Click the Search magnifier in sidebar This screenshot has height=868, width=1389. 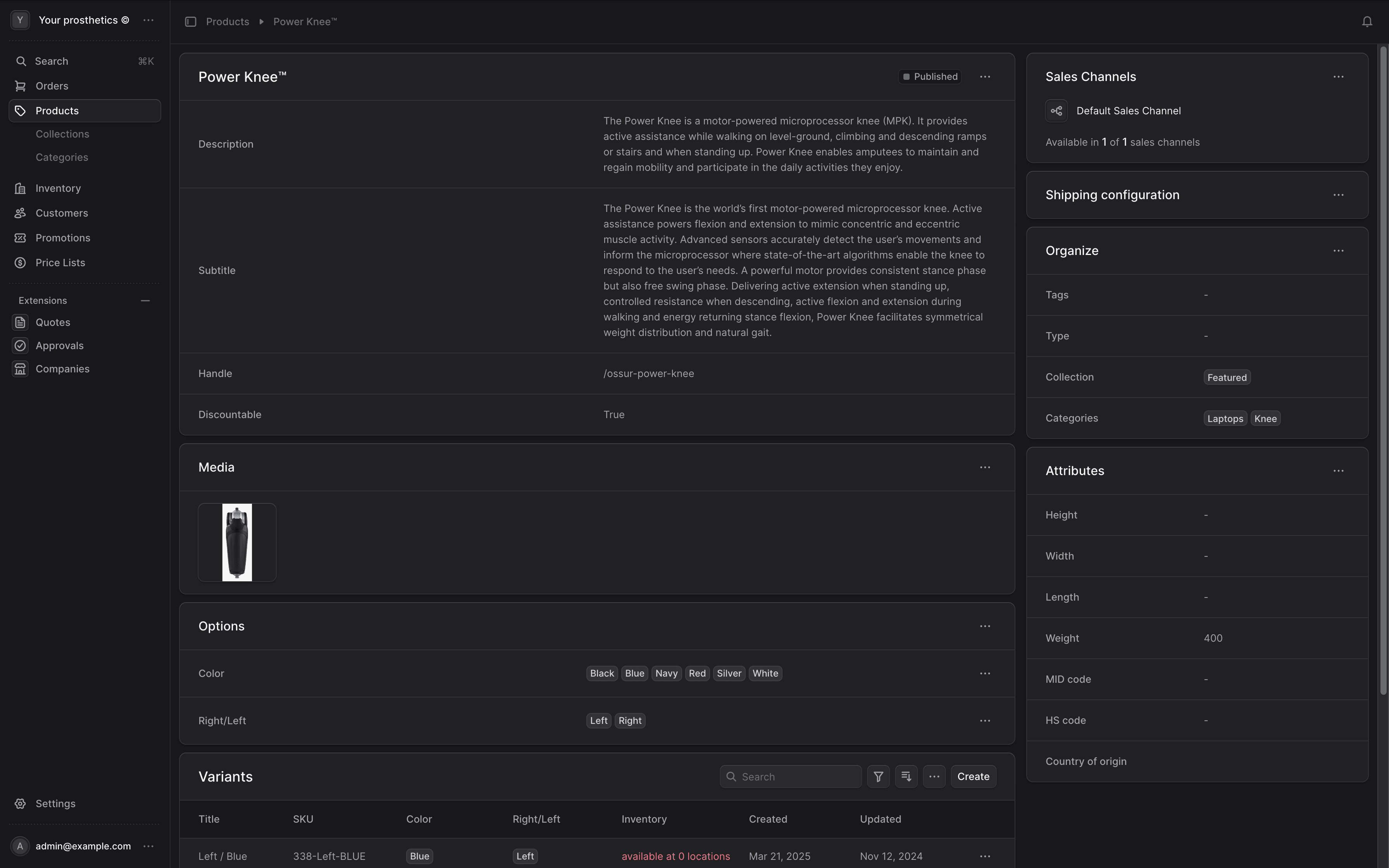21,62
